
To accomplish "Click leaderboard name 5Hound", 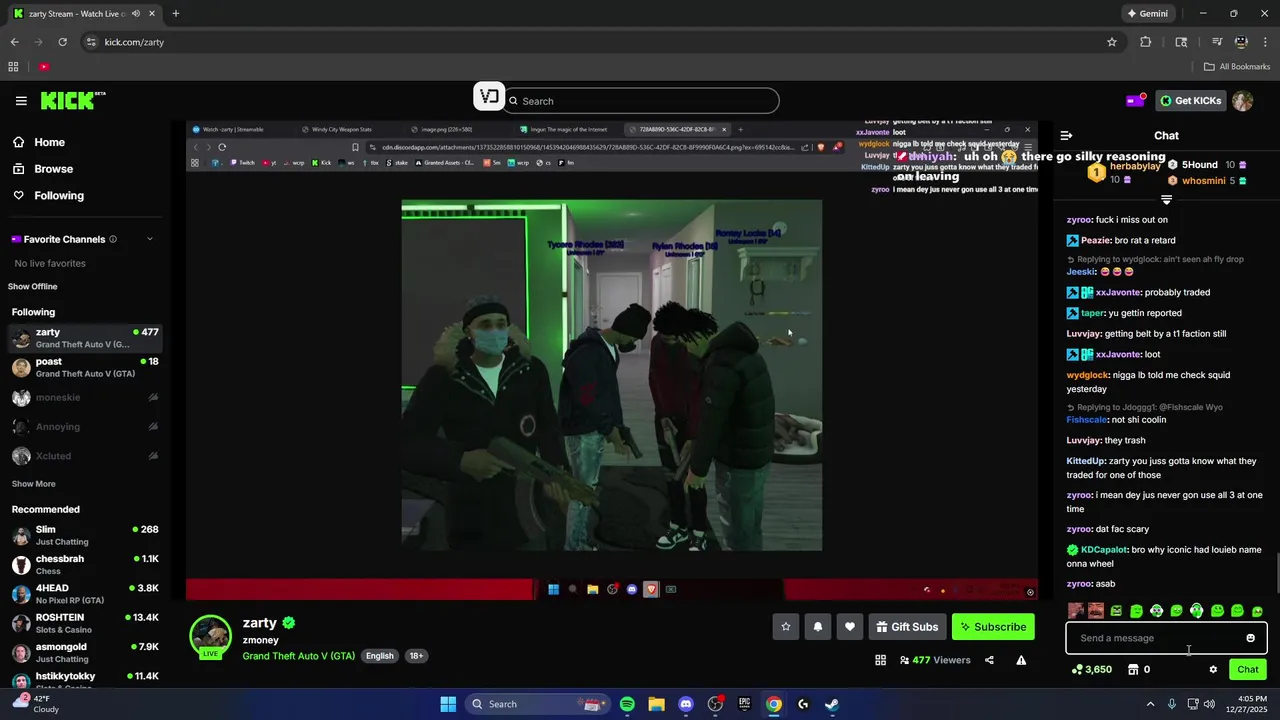I will click(x=1199, y=165).
